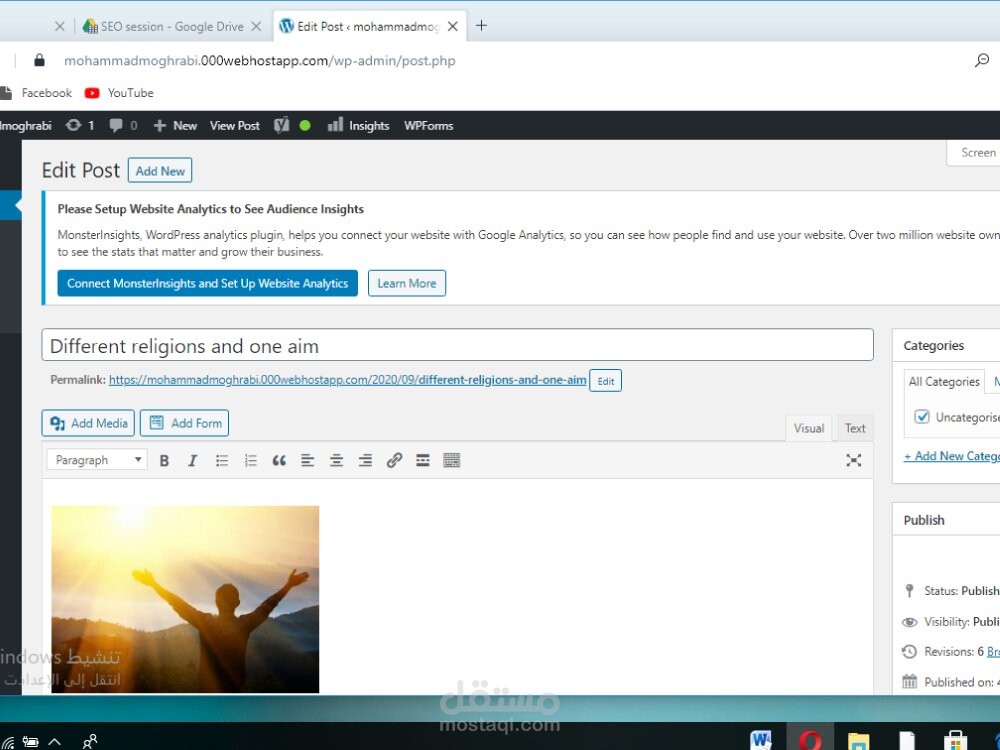This screenshot has height=750, width=1000.
Task: Apply blockquote formatting
Action: click(279, 460)
